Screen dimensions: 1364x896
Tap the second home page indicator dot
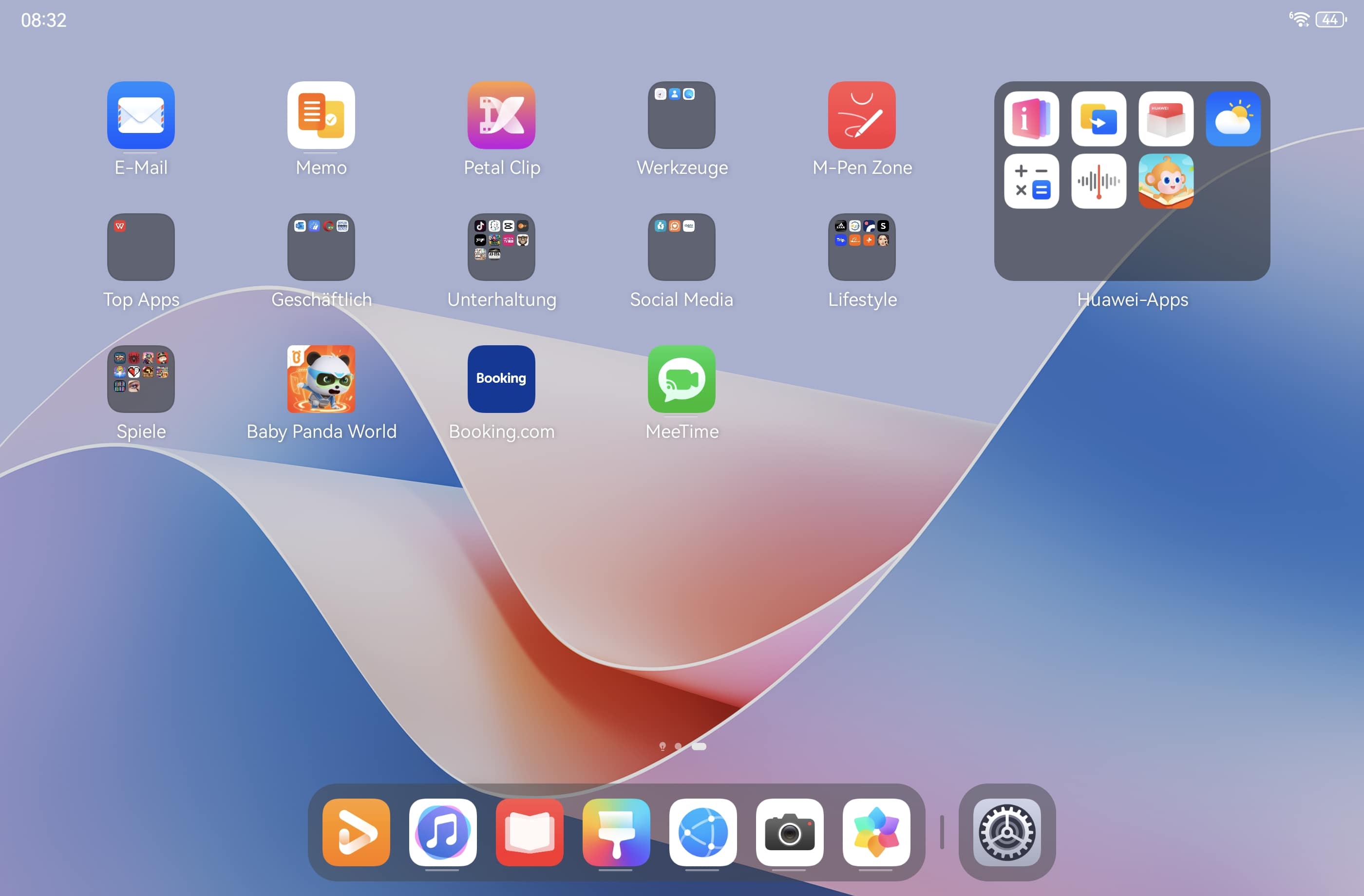678,746
